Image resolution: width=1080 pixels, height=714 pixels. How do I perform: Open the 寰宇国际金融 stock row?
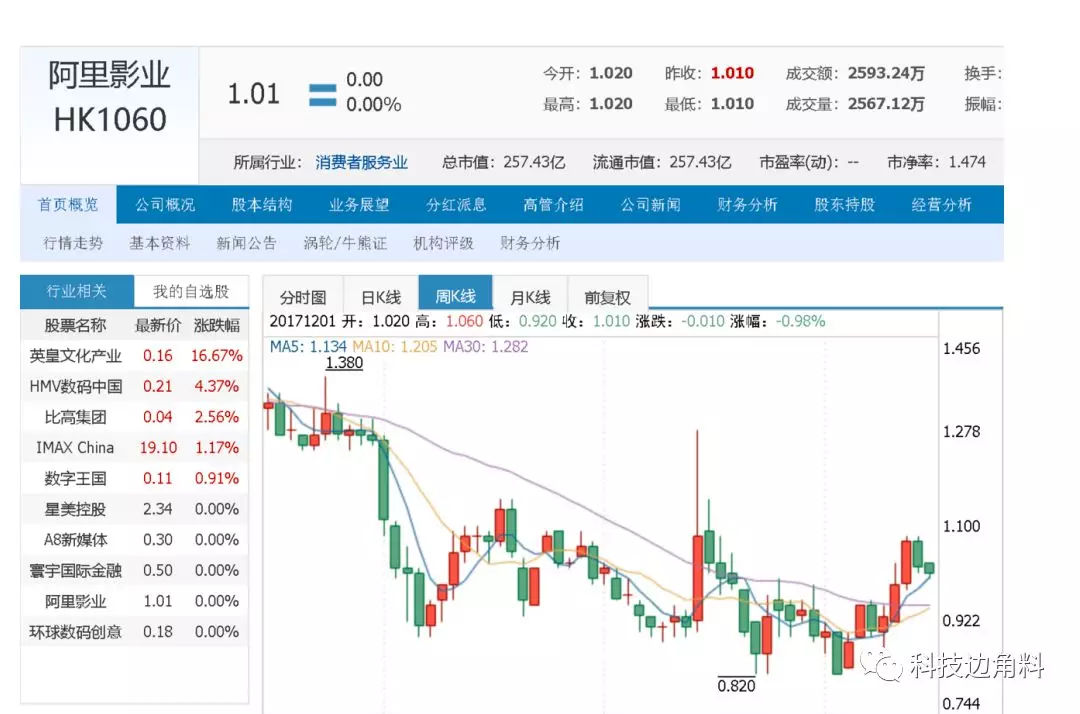[x=135, y=571]
